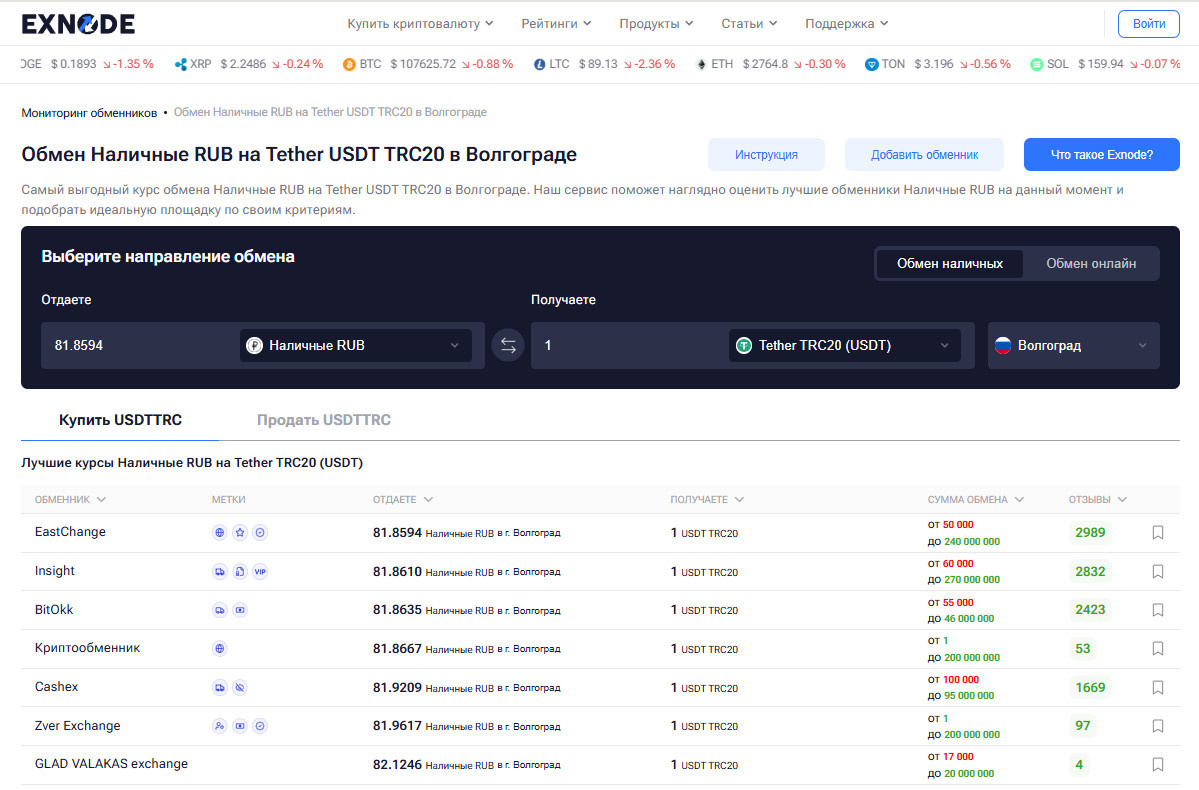Click the star tag icon for EastChange
This screenshot has width=1199, height=790.
[x=240, y=532]
